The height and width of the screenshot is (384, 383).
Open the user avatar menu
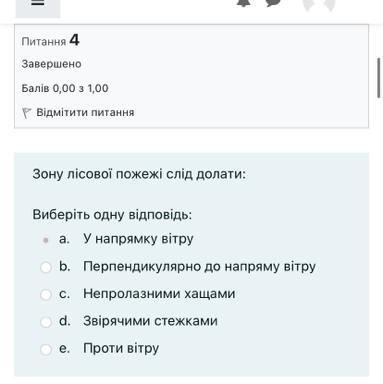[x=319, y=4]
